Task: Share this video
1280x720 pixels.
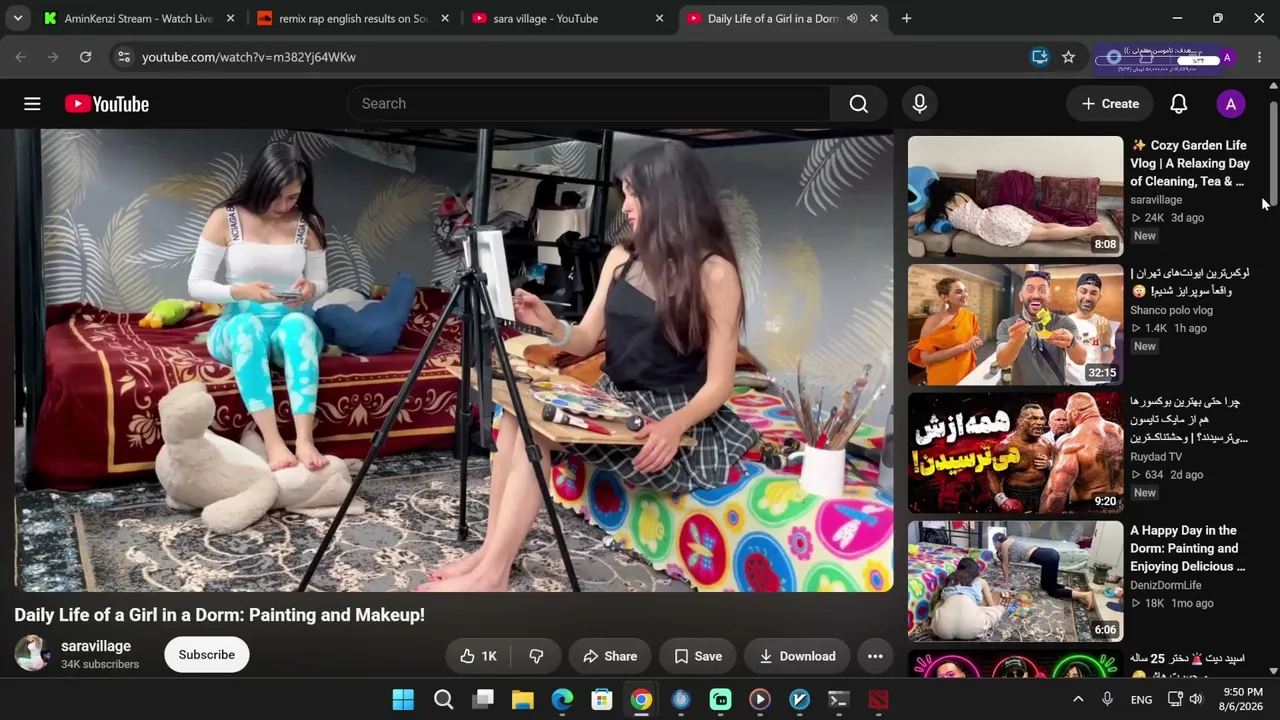Action: [x=610, y=656]
